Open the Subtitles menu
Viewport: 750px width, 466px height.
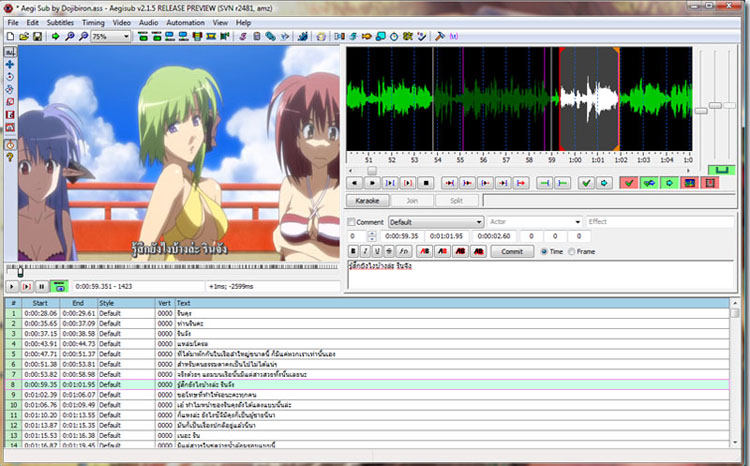point(59,22)
